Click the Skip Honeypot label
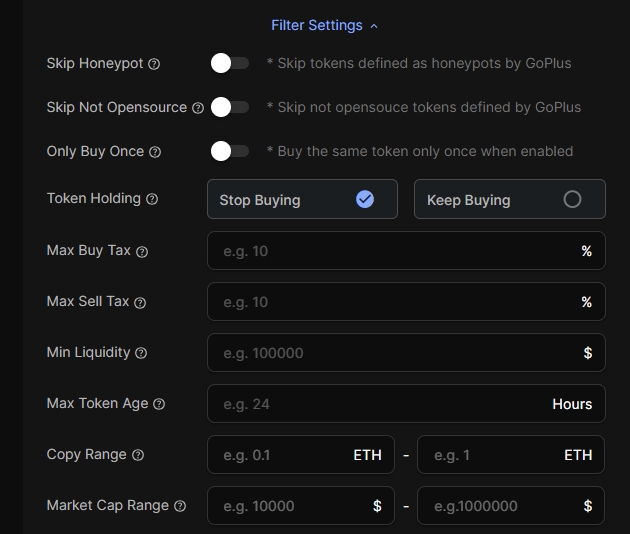This screenshot has height=534, width=630. click(x=95, y=63)
